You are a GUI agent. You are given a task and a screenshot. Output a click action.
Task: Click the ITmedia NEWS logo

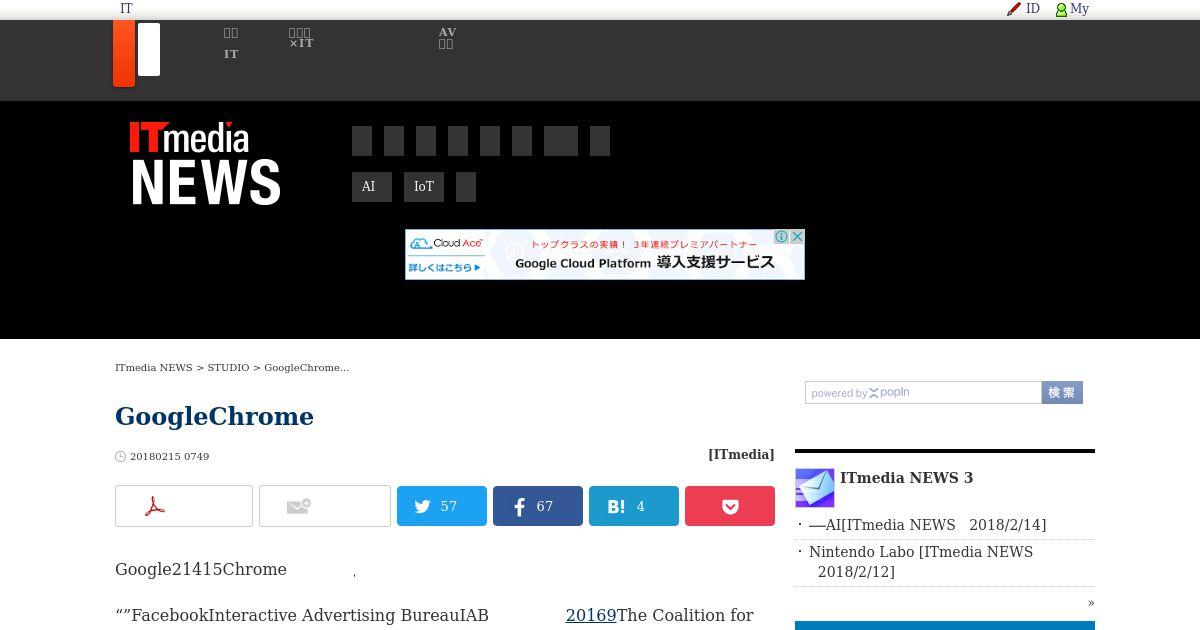(x=206, y=163)
